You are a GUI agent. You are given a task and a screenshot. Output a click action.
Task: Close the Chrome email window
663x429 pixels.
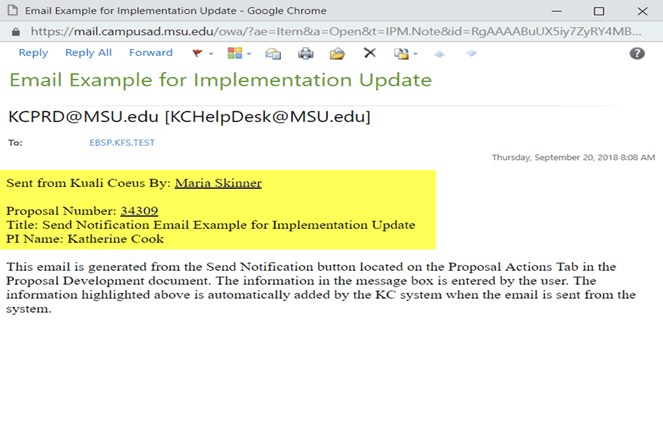(642, 11)
